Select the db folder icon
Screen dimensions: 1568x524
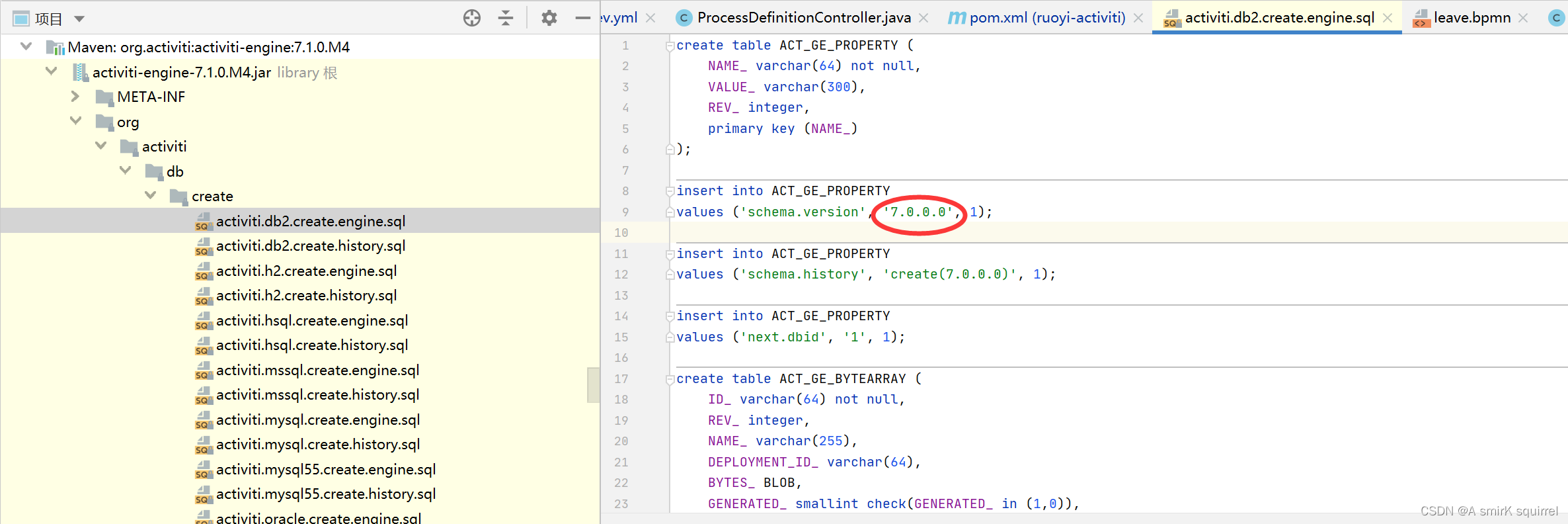[x=154, y=171]
